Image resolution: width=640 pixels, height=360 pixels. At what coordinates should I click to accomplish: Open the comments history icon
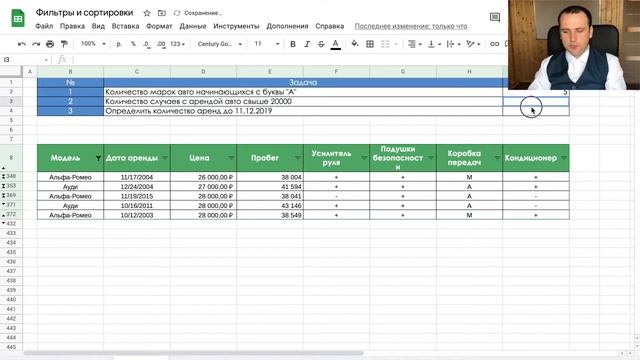pos(495,17)
